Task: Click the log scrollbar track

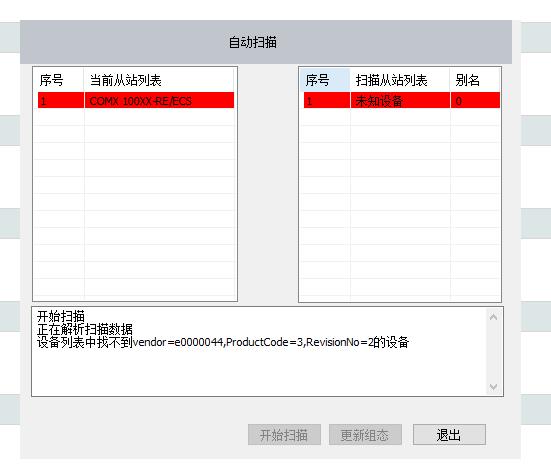Action: [493, 352]
